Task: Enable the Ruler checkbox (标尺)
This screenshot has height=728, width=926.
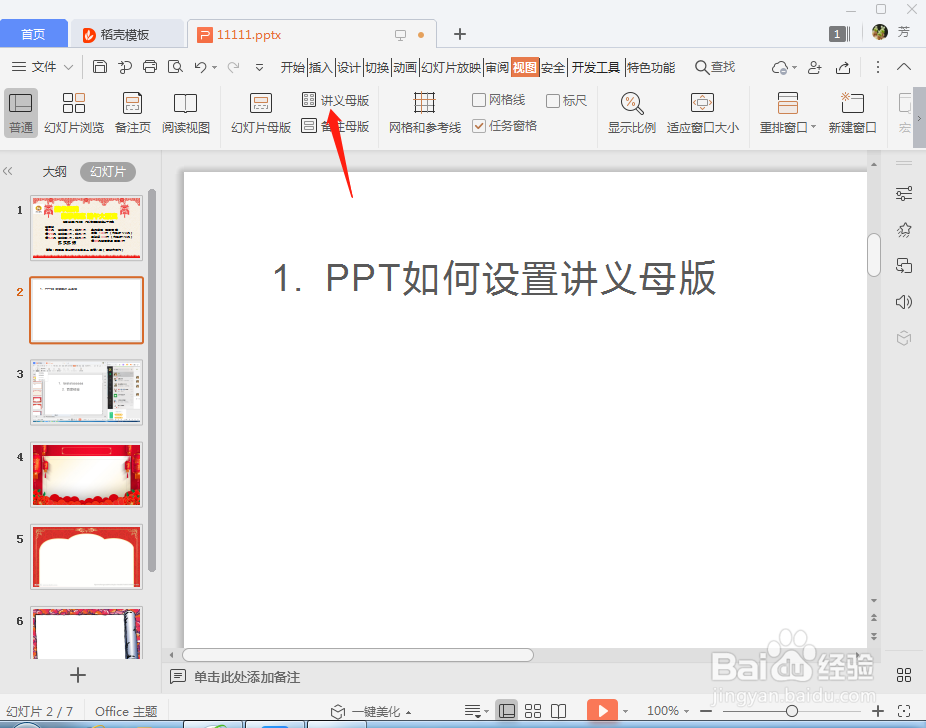Action: pos(553,100)
